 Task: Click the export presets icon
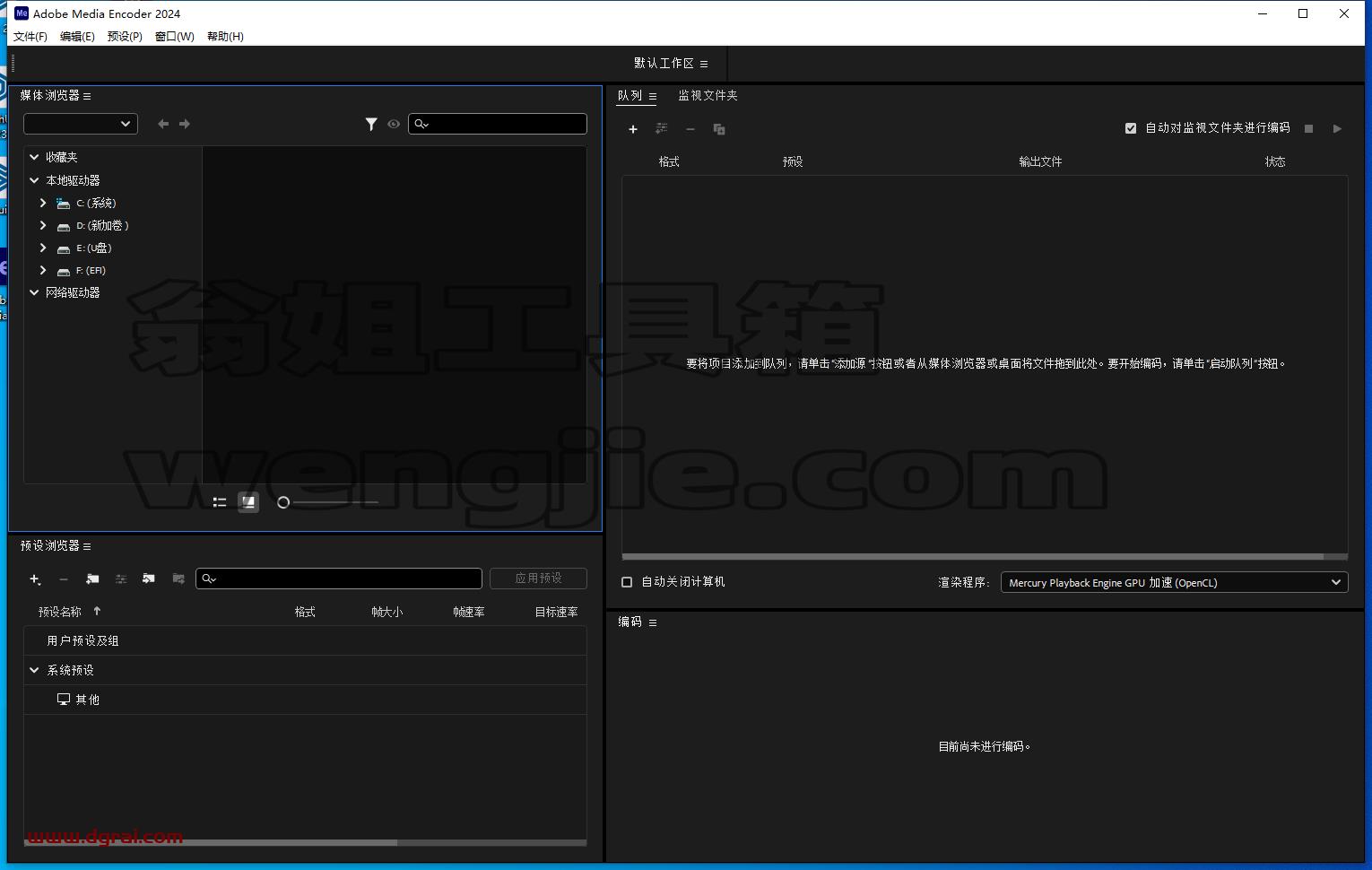pos(178,579)
